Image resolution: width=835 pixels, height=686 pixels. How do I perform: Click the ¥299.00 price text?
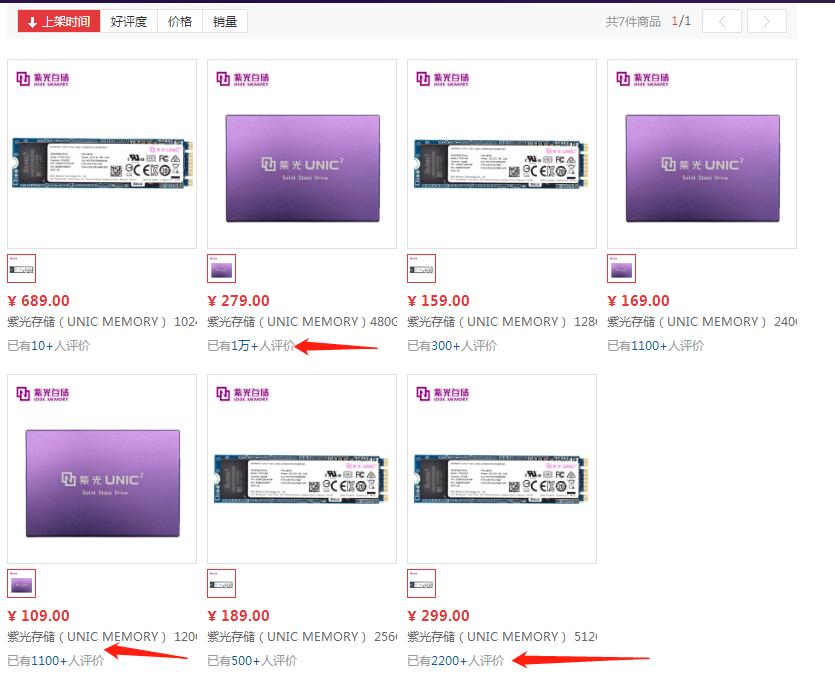[438, 616]
